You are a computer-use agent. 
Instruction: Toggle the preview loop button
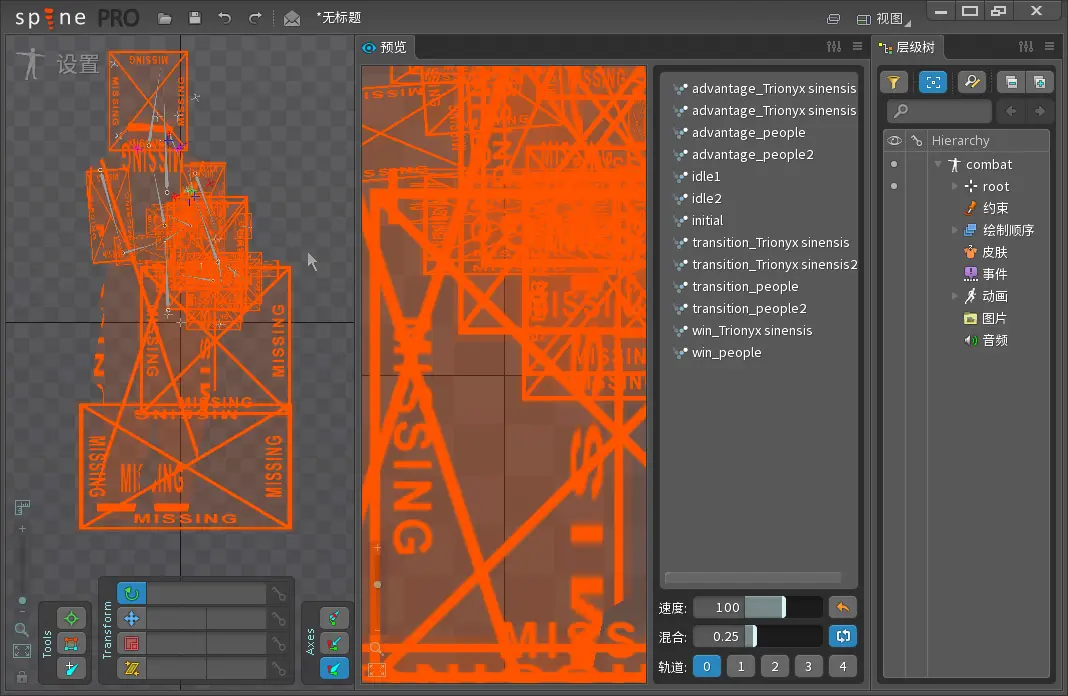coord(842,635)
